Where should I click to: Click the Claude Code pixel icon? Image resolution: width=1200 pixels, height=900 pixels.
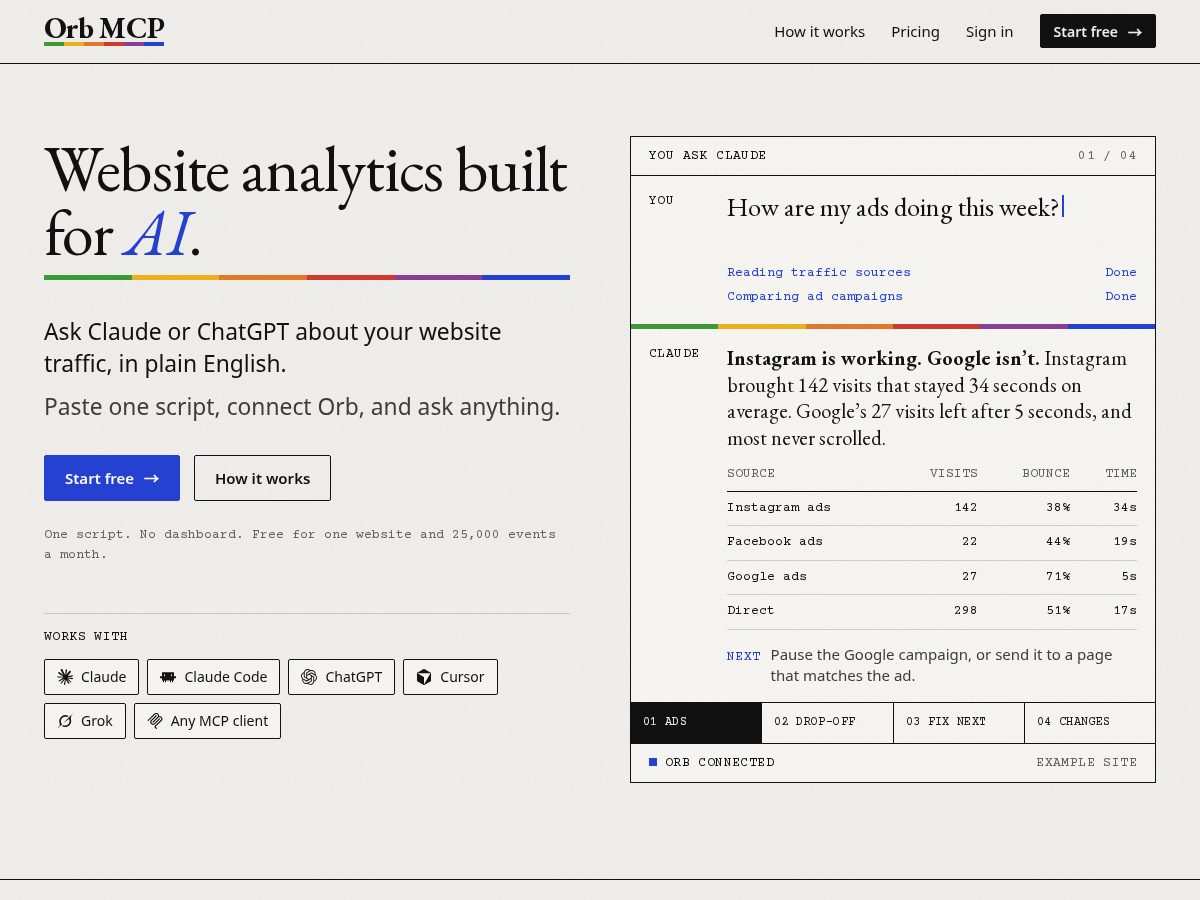tap(168, 677)
